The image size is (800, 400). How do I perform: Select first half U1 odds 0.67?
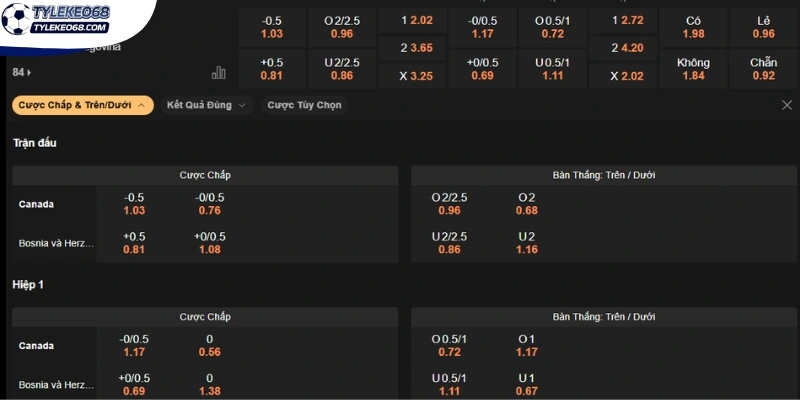coord(527,385)
